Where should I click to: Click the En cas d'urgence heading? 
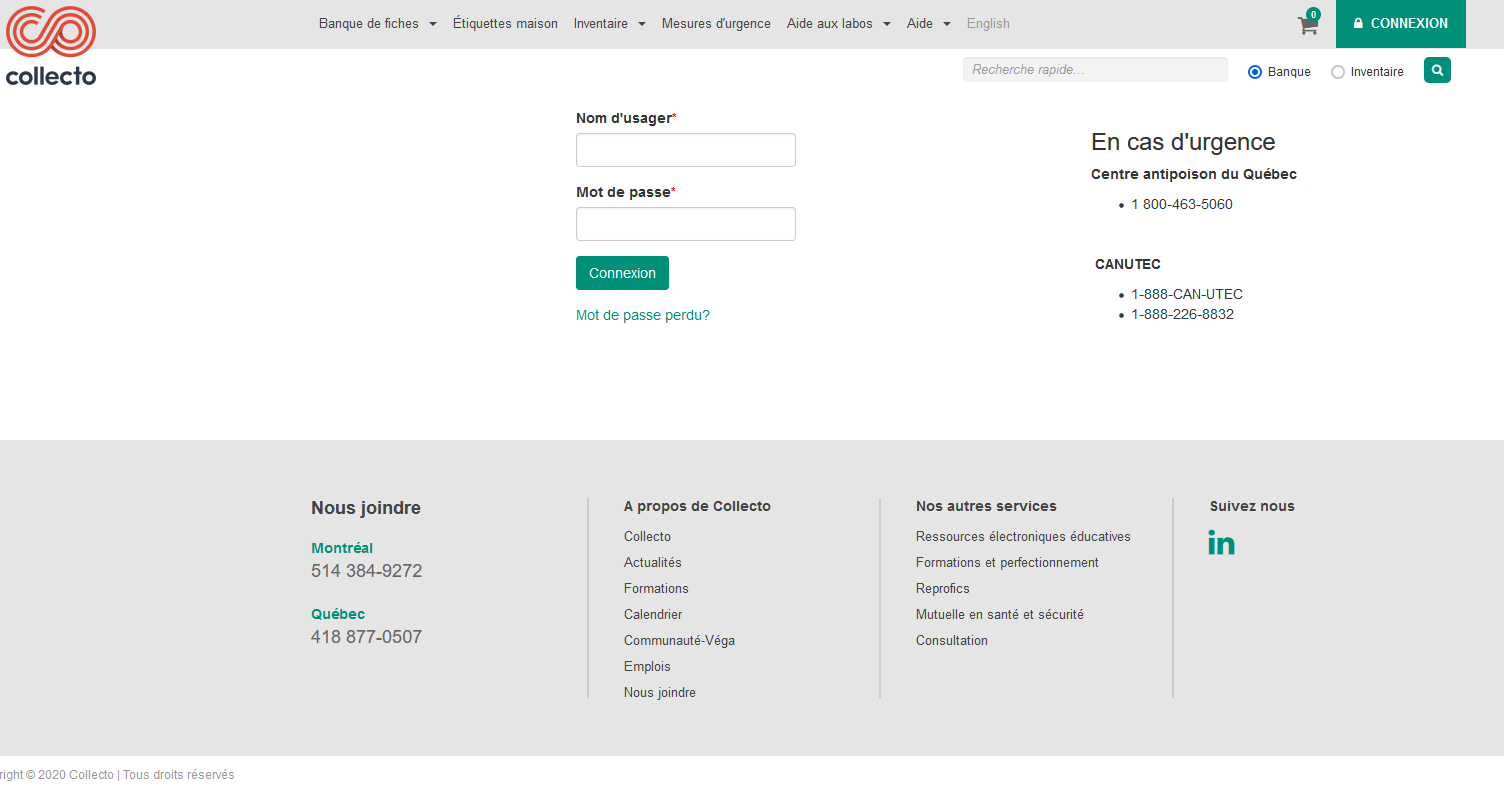(1183, 142)
